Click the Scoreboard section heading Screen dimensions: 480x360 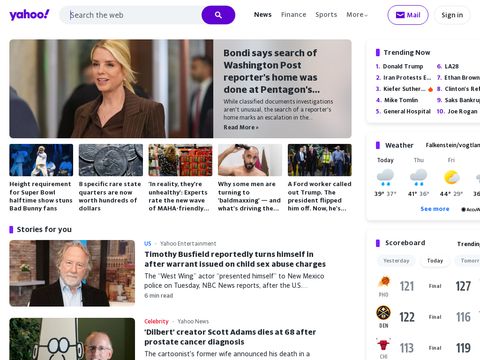pyautogui.click(x=405, y=243)
